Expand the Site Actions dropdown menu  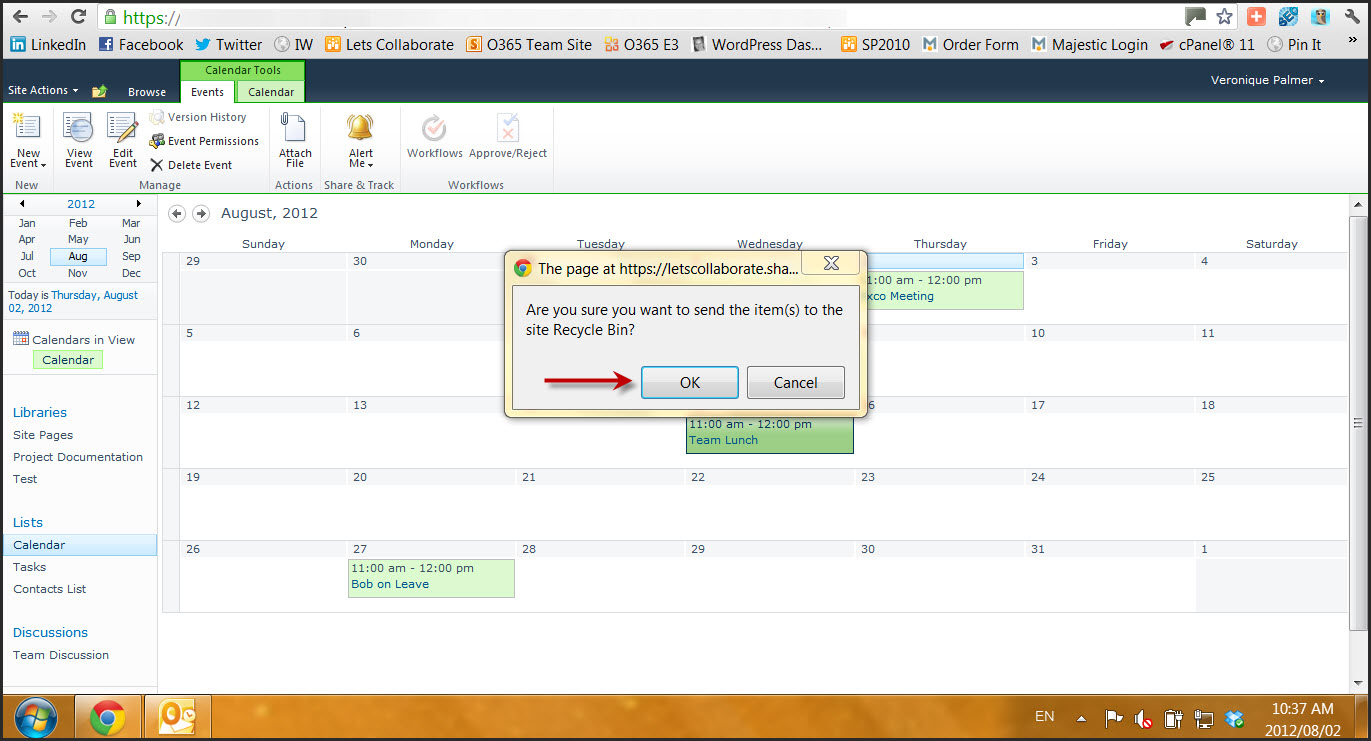coord(43,90)
